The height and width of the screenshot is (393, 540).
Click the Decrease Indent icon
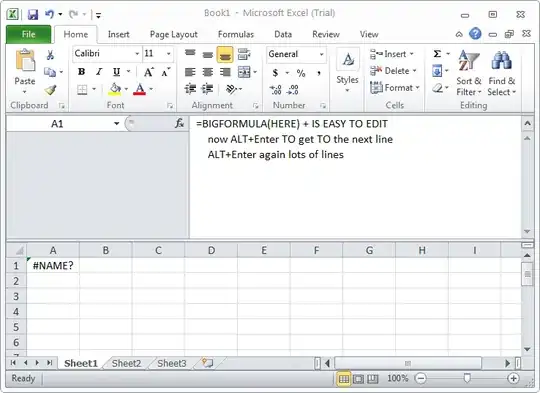click(x=190, y=89)
